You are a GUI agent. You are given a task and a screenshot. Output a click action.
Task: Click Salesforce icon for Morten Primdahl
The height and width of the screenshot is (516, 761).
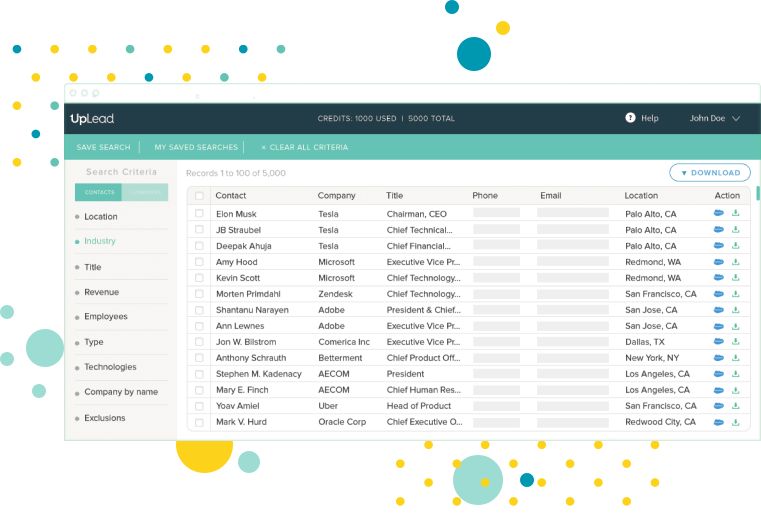(x=719, y=294)
